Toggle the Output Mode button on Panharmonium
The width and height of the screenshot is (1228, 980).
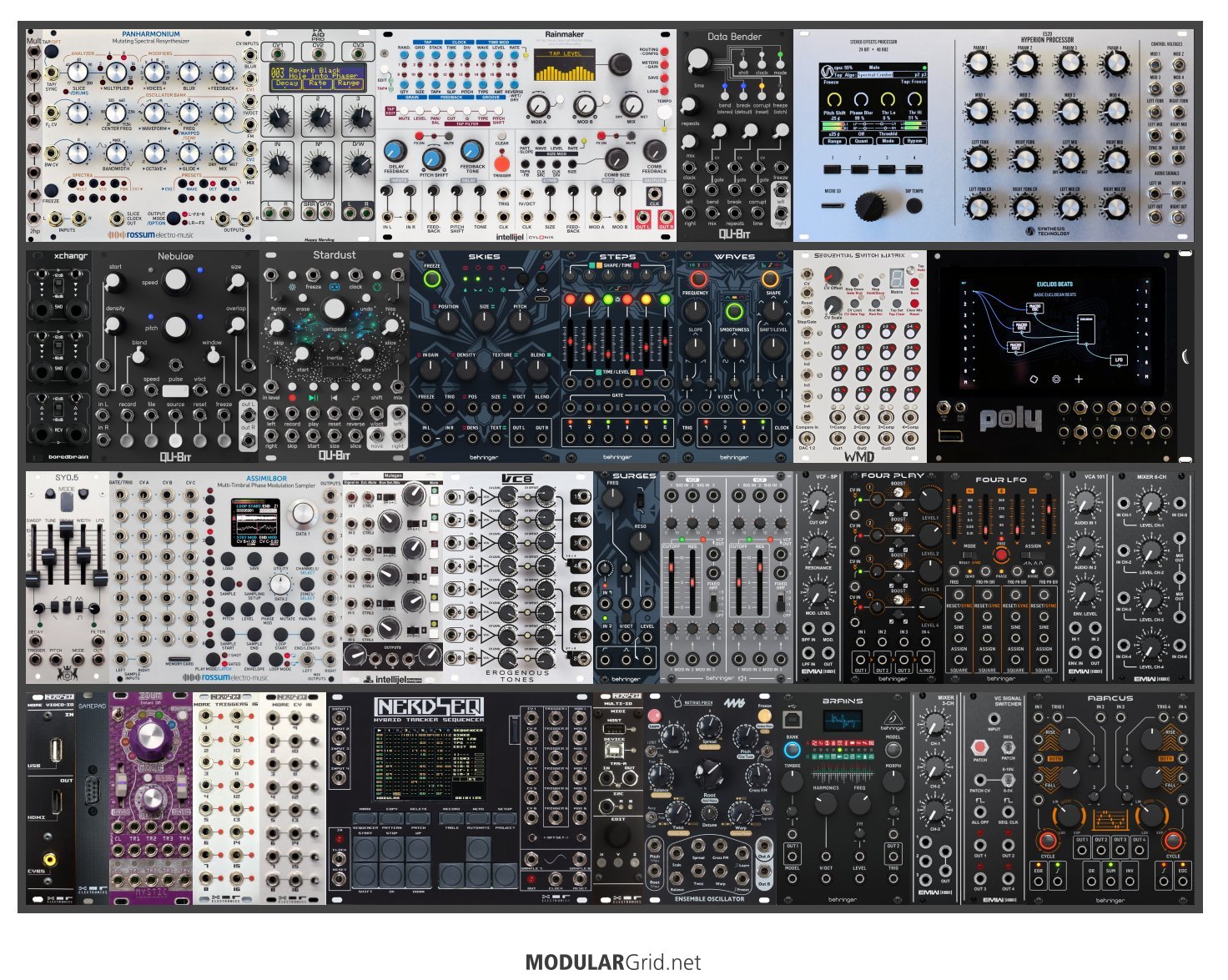(x=174, y=217)
